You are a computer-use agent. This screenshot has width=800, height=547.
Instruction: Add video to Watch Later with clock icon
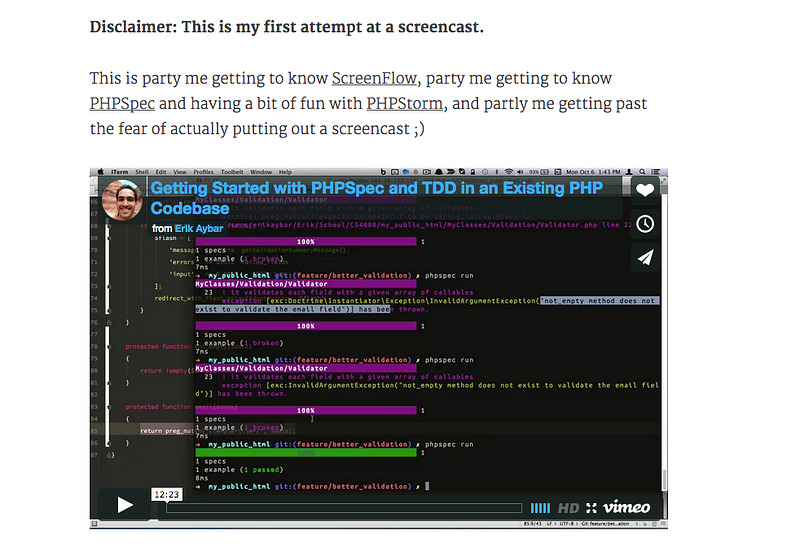645,223
